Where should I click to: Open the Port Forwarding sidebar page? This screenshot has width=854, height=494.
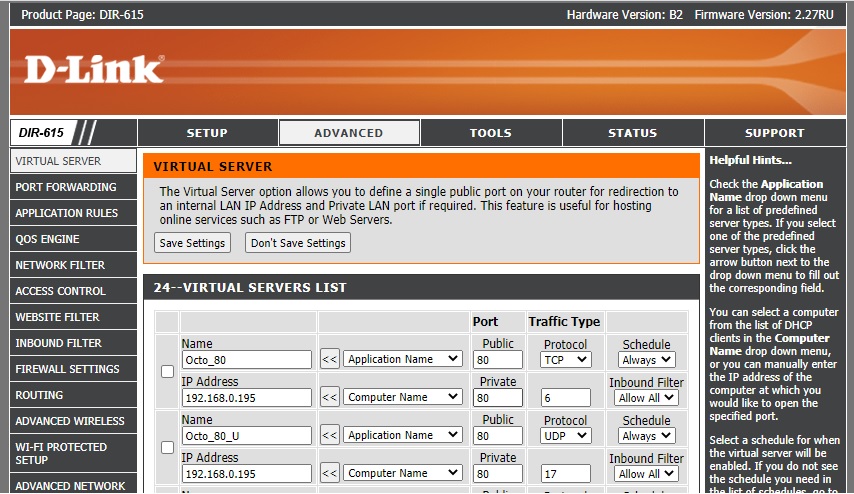[73, 187]
